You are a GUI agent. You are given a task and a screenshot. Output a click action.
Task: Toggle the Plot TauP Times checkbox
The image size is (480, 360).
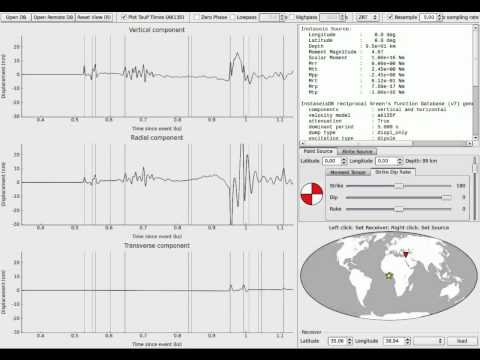click(x=124, y=17)
